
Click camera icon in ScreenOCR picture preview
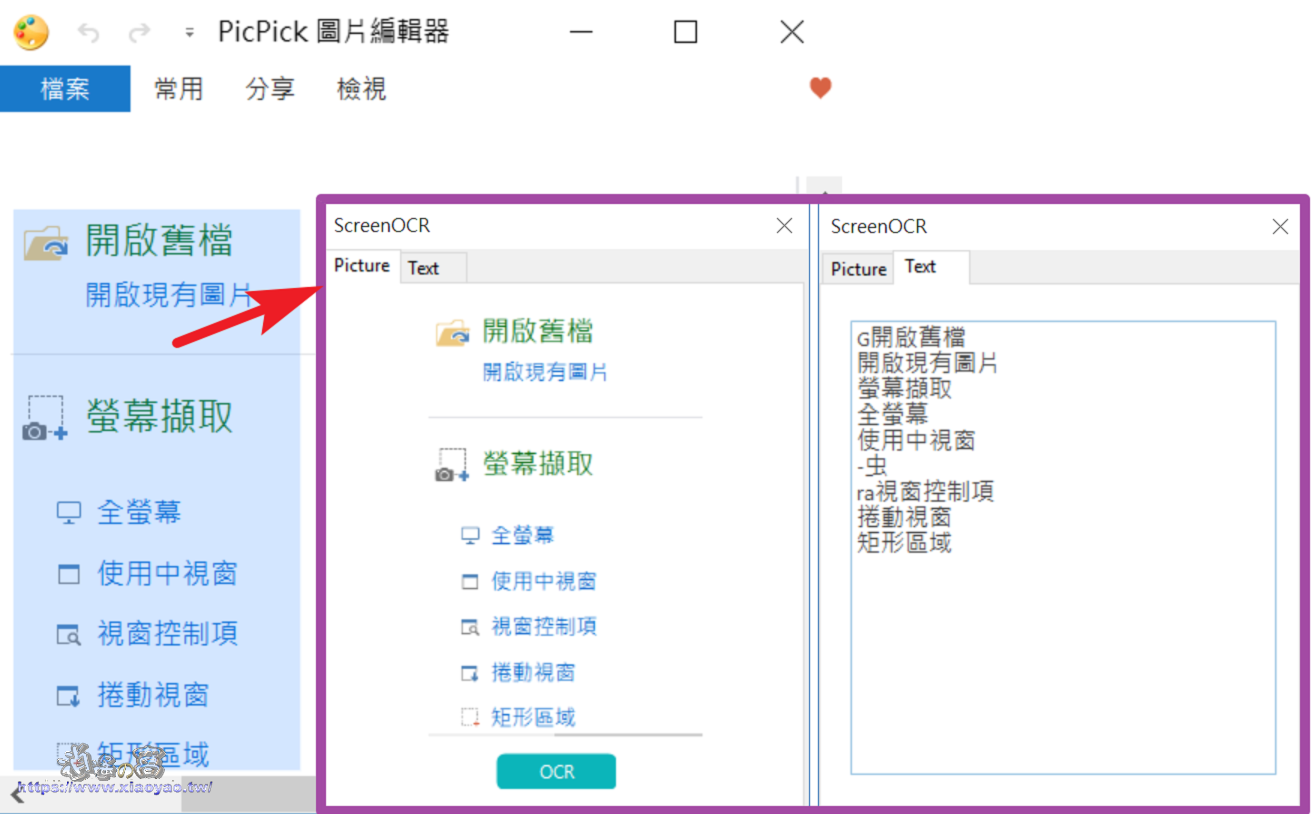(x=452, y=465)
